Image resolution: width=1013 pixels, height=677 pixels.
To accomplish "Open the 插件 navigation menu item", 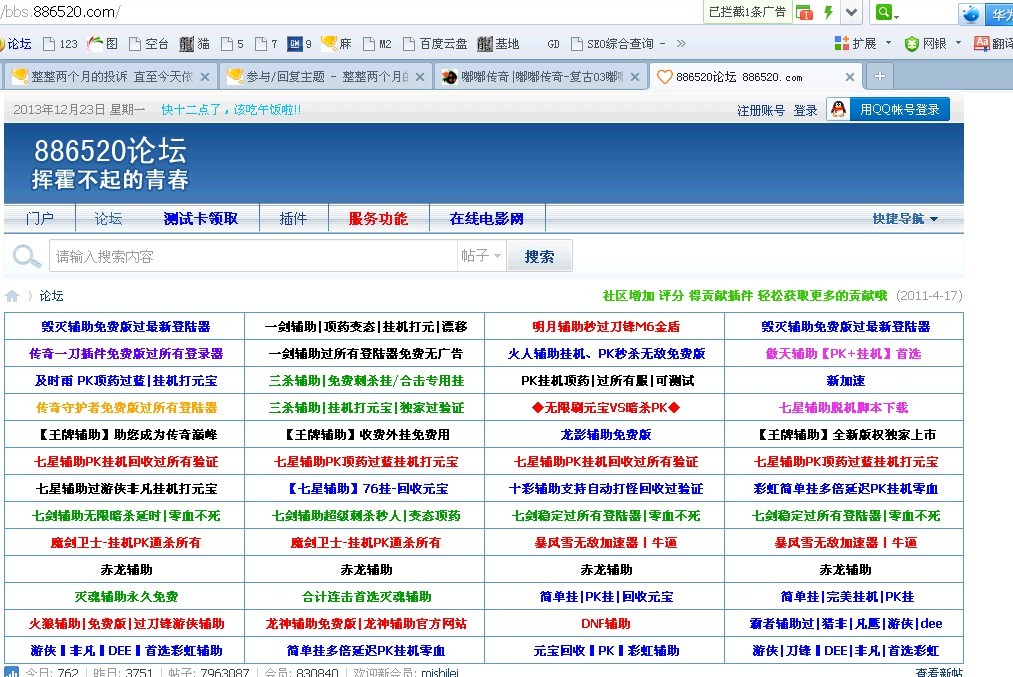I will tap(293, 219).
